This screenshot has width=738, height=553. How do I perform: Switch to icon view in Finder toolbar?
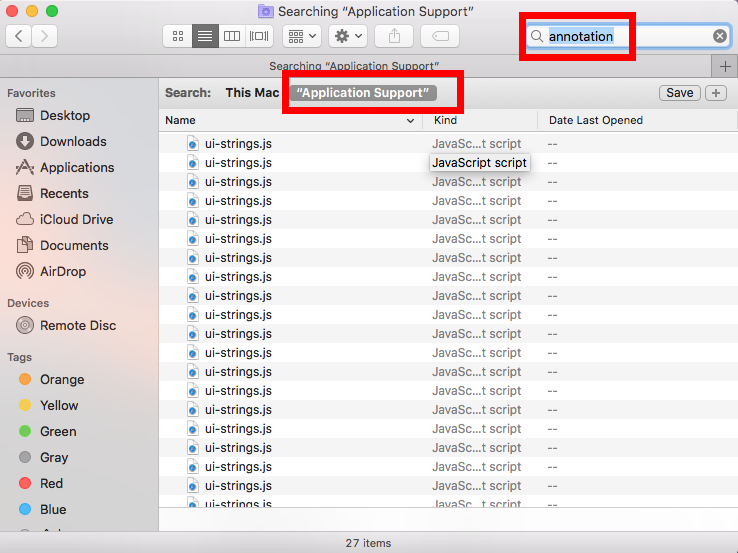[178, 36]
